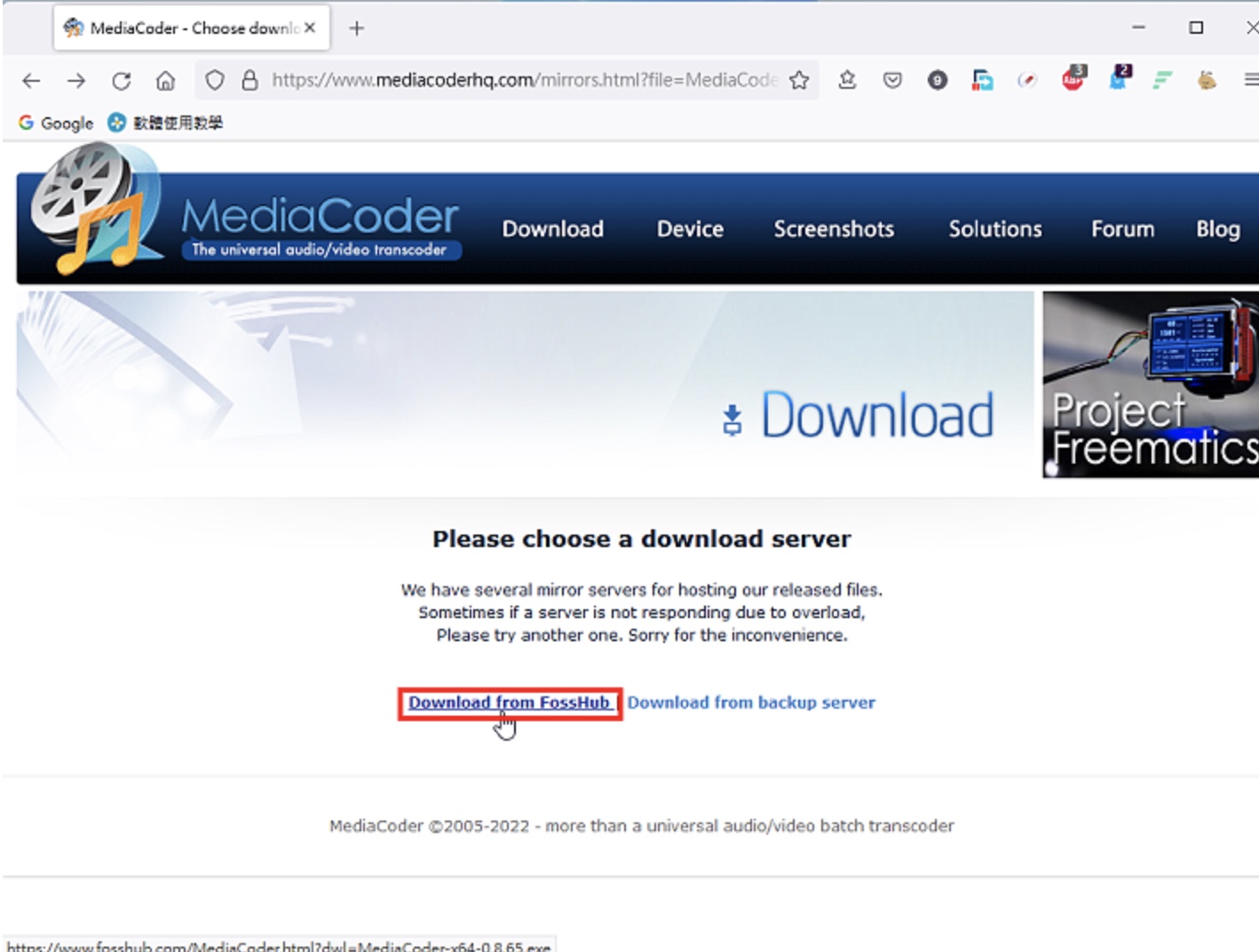Click 'Please choose a download server' heading

[641, 539]
